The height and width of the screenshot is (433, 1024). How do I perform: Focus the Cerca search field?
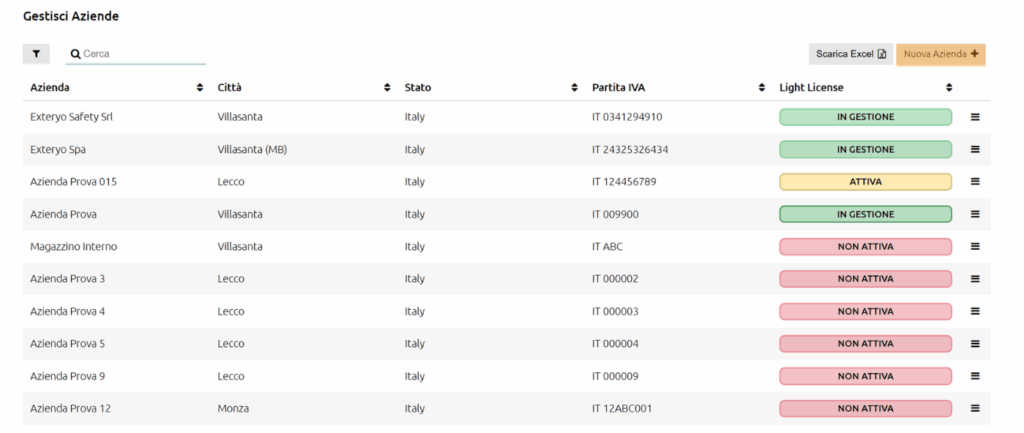click(x=136, y=54)
